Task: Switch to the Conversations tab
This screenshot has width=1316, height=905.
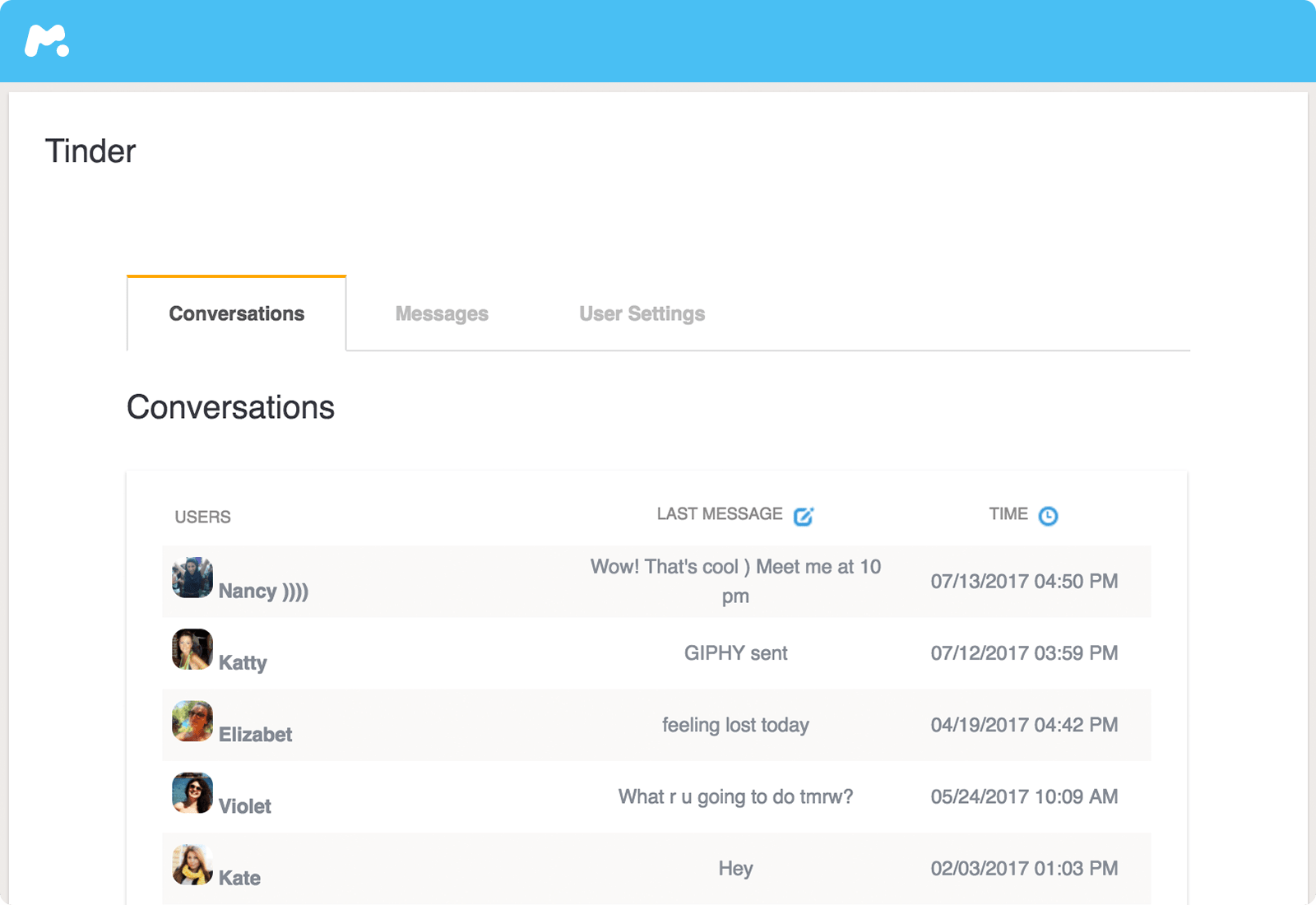Action: [x=237, y=313]
